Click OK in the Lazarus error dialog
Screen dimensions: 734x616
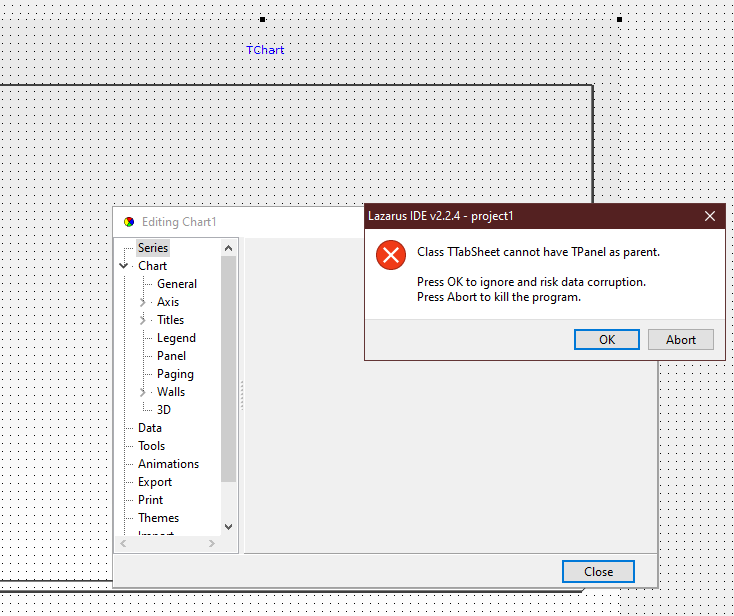coord(607,339)
